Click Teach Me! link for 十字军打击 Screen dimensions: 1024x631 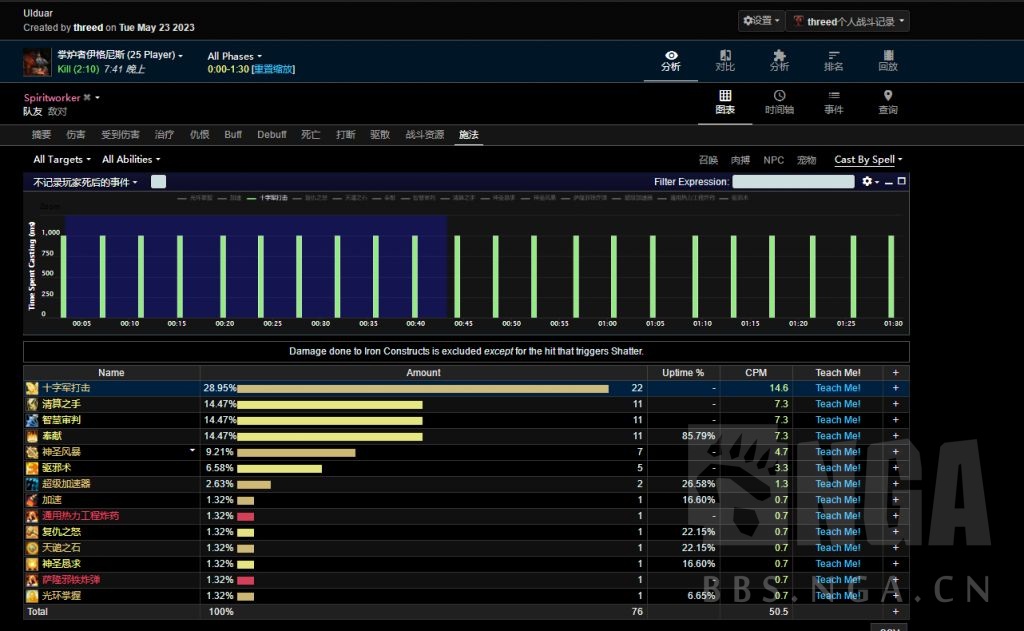coord(837,388)
